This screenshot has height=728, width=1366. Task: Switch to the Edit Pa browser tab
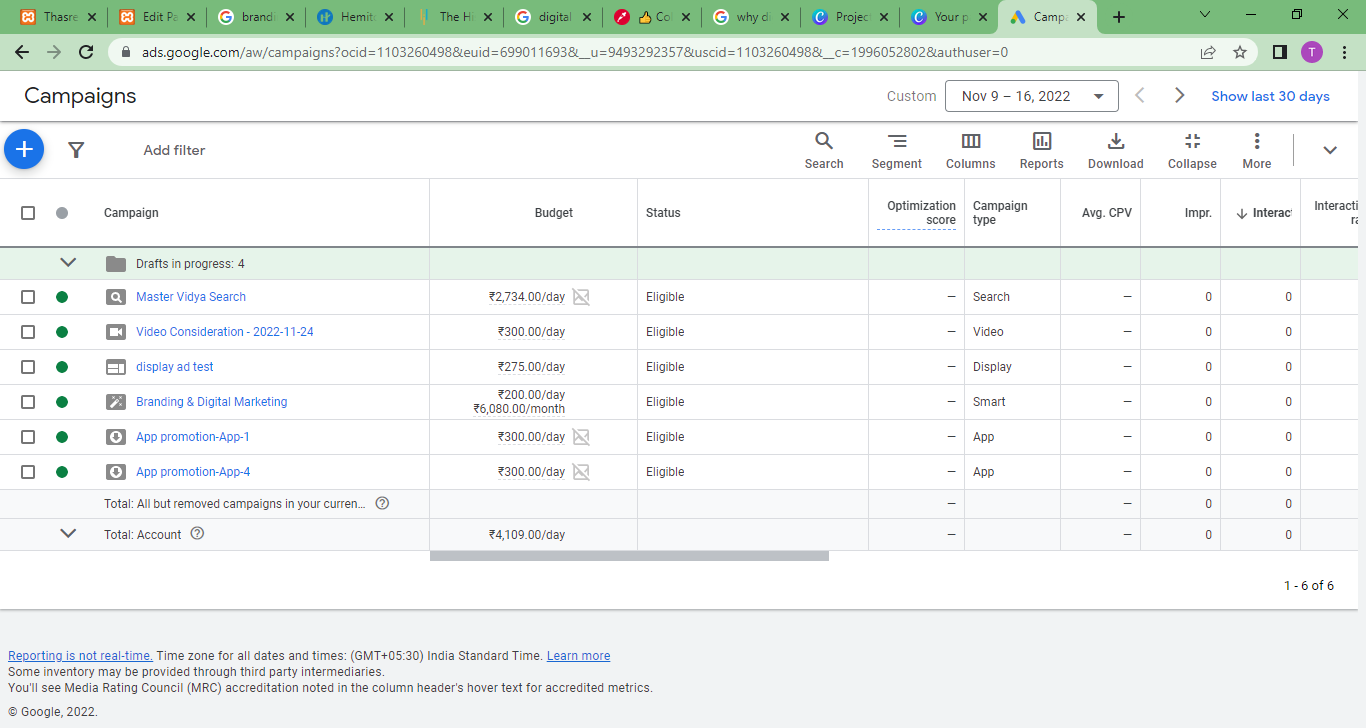[156, 17]
